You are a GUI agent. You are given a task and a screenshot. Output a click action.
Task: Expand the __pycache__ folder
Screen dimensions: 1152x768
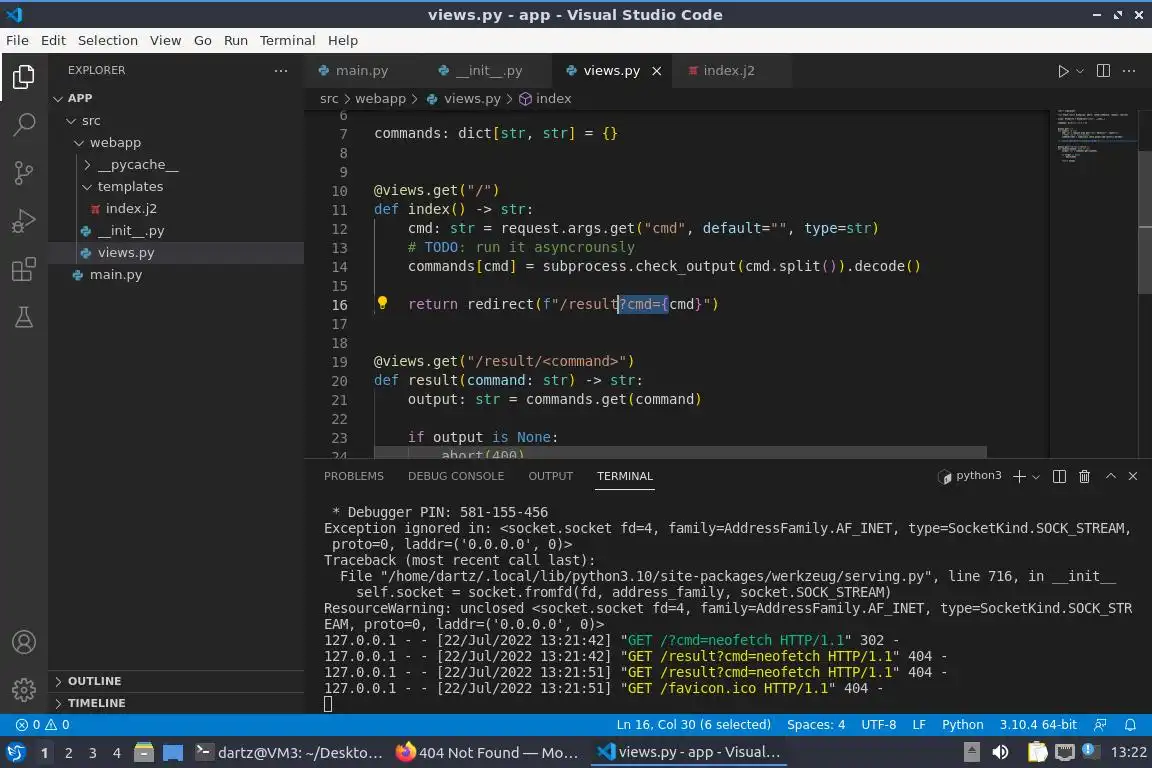pyautogui.click(x=176, y=165)
